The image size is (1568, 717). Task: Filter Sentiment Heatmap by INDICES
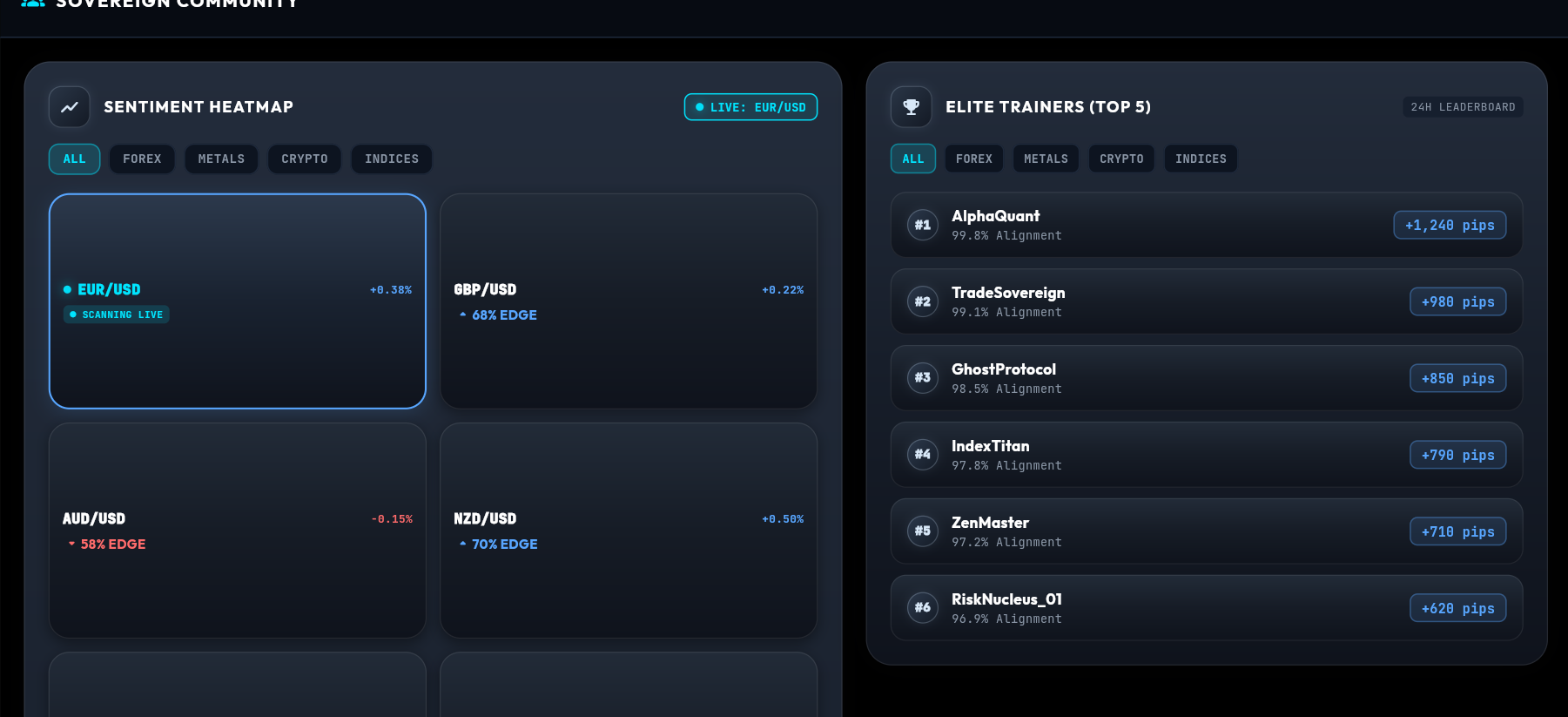pos(392,159)
